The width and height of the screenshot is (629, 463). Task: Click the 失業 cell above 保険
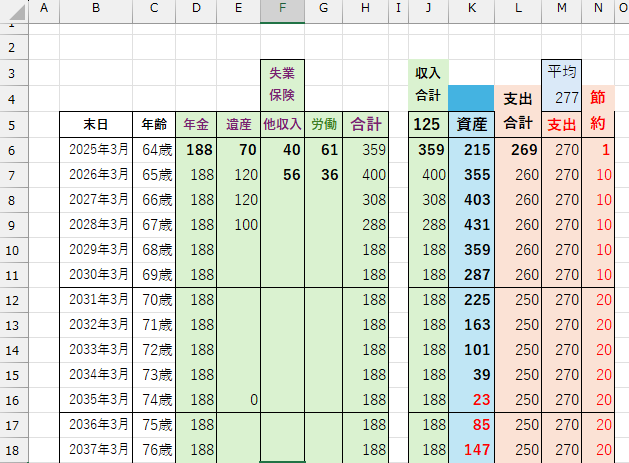click(x=282, y=73)
